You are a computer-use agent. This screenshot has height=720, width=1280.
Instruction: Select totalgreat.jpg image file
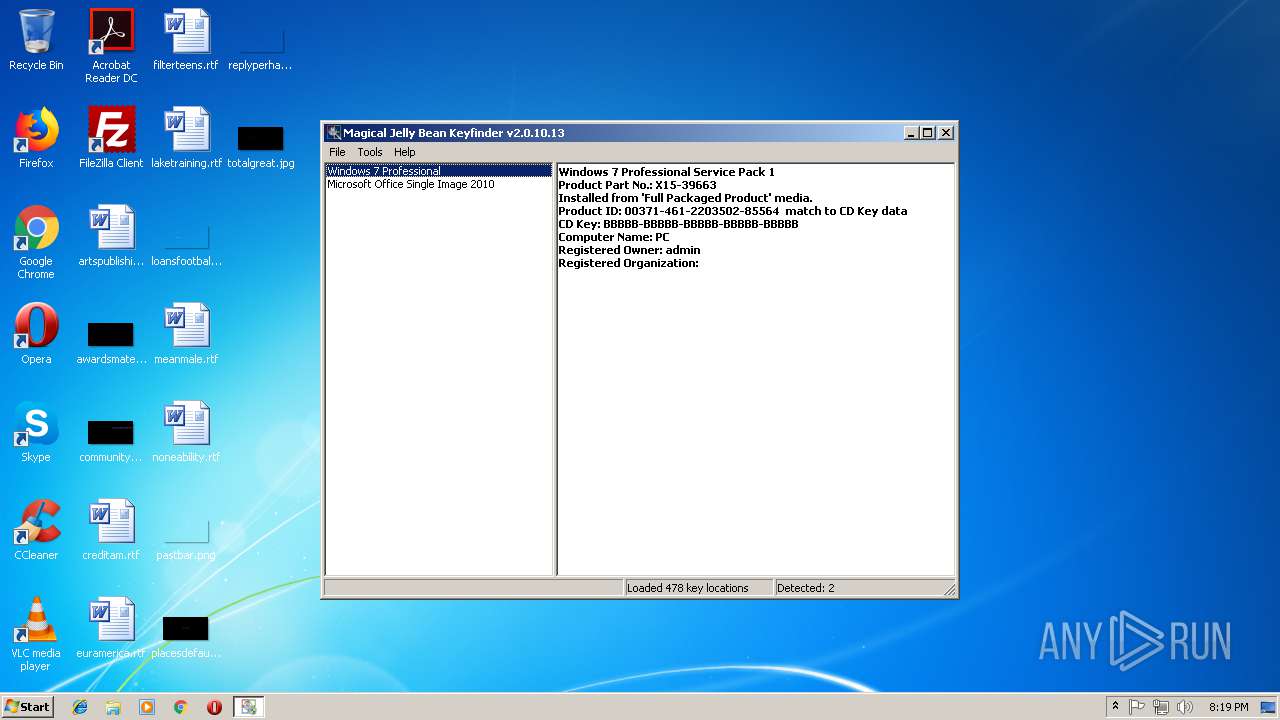tap(260, 145)
